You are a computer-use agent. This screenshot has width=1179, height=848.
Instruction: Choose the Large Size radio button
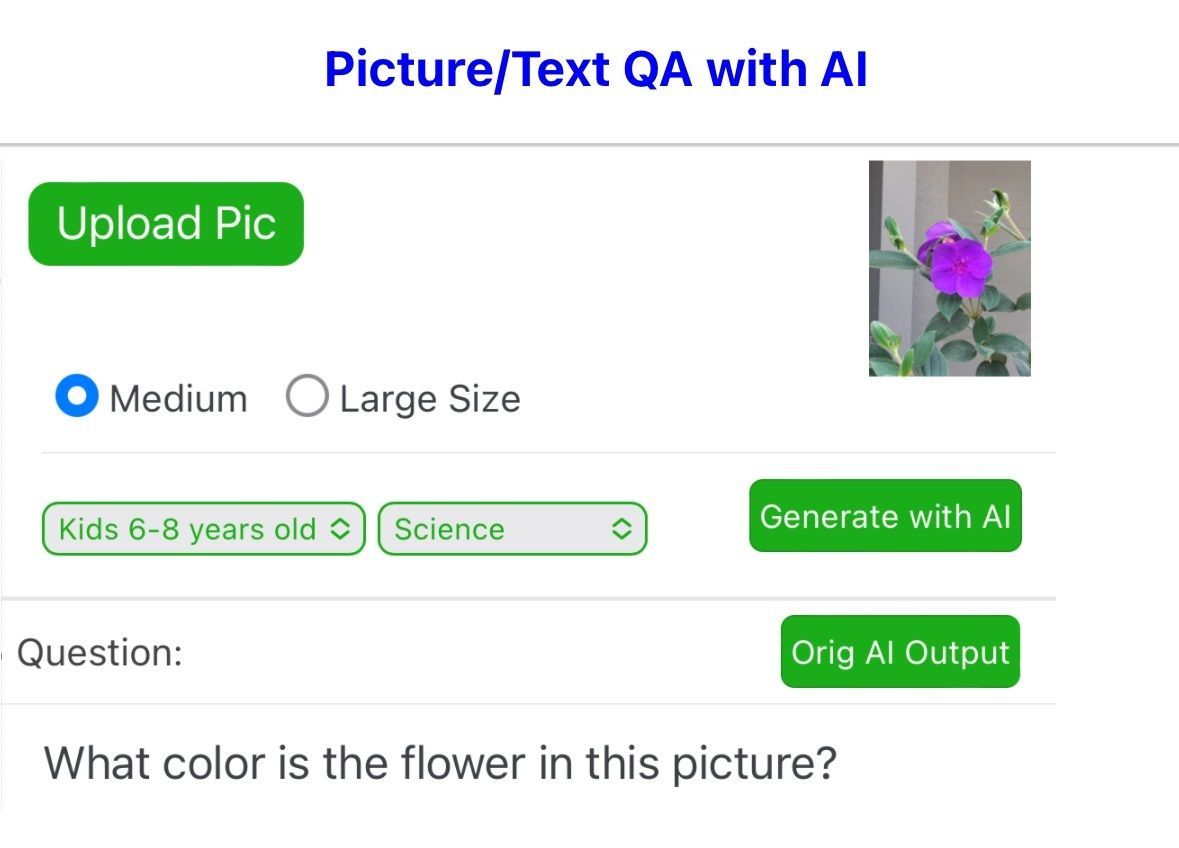tap(306, 397)
